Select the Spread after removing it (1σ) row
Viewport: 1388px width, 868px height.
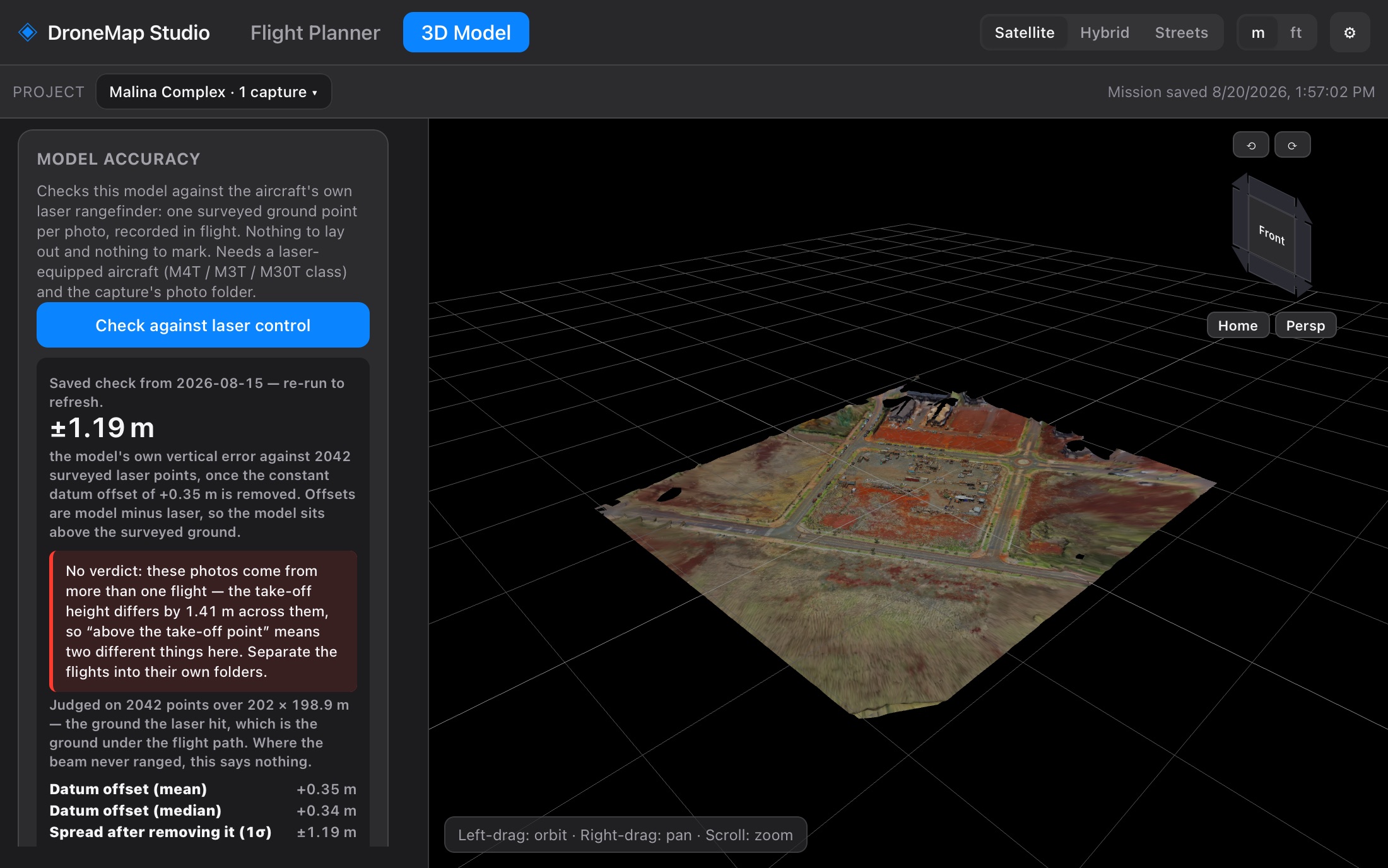coord(203,832)
